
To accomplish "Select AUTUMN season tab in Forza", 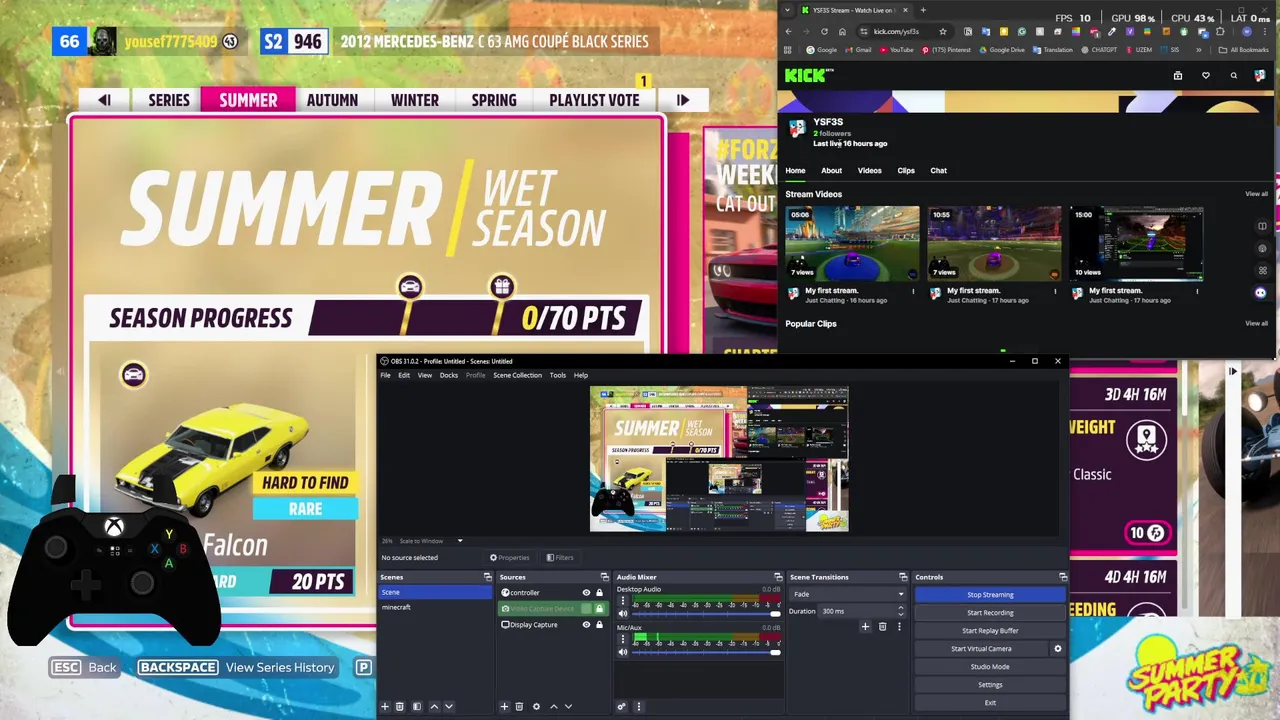I will [x=332, y=100].
